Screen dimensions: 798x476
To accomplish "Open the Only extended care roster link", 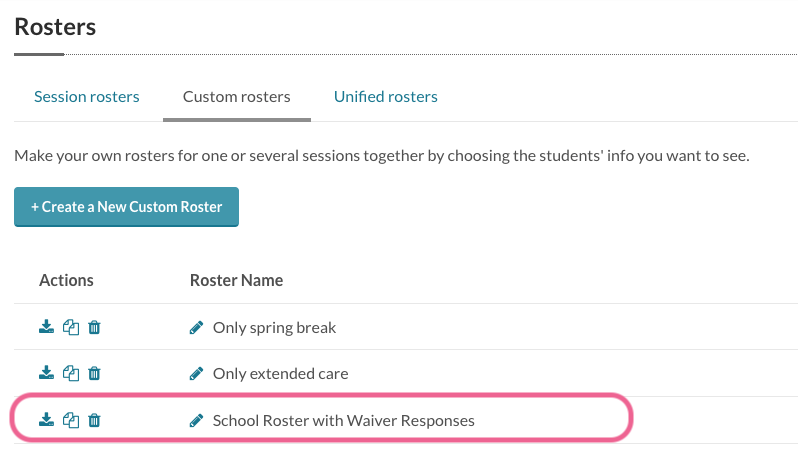I will click(280, 374).
